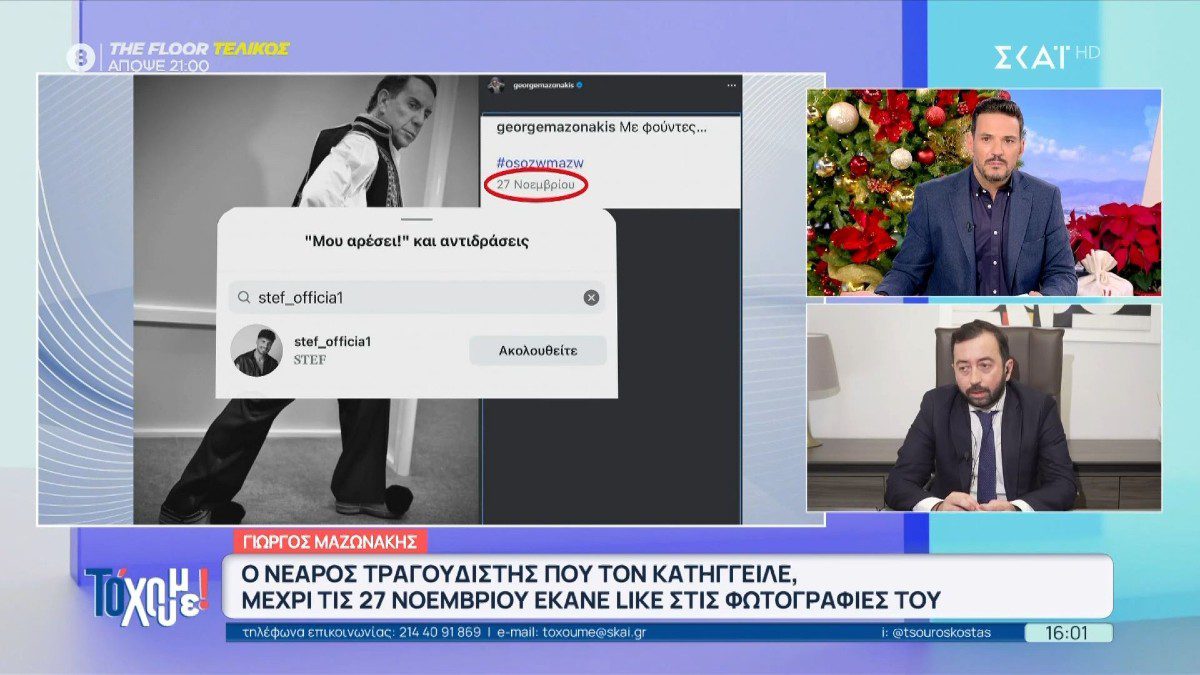Toggle following with the Ακολουθείτε button
This screenshot has height=675, width=1200.
pos(536,350)
